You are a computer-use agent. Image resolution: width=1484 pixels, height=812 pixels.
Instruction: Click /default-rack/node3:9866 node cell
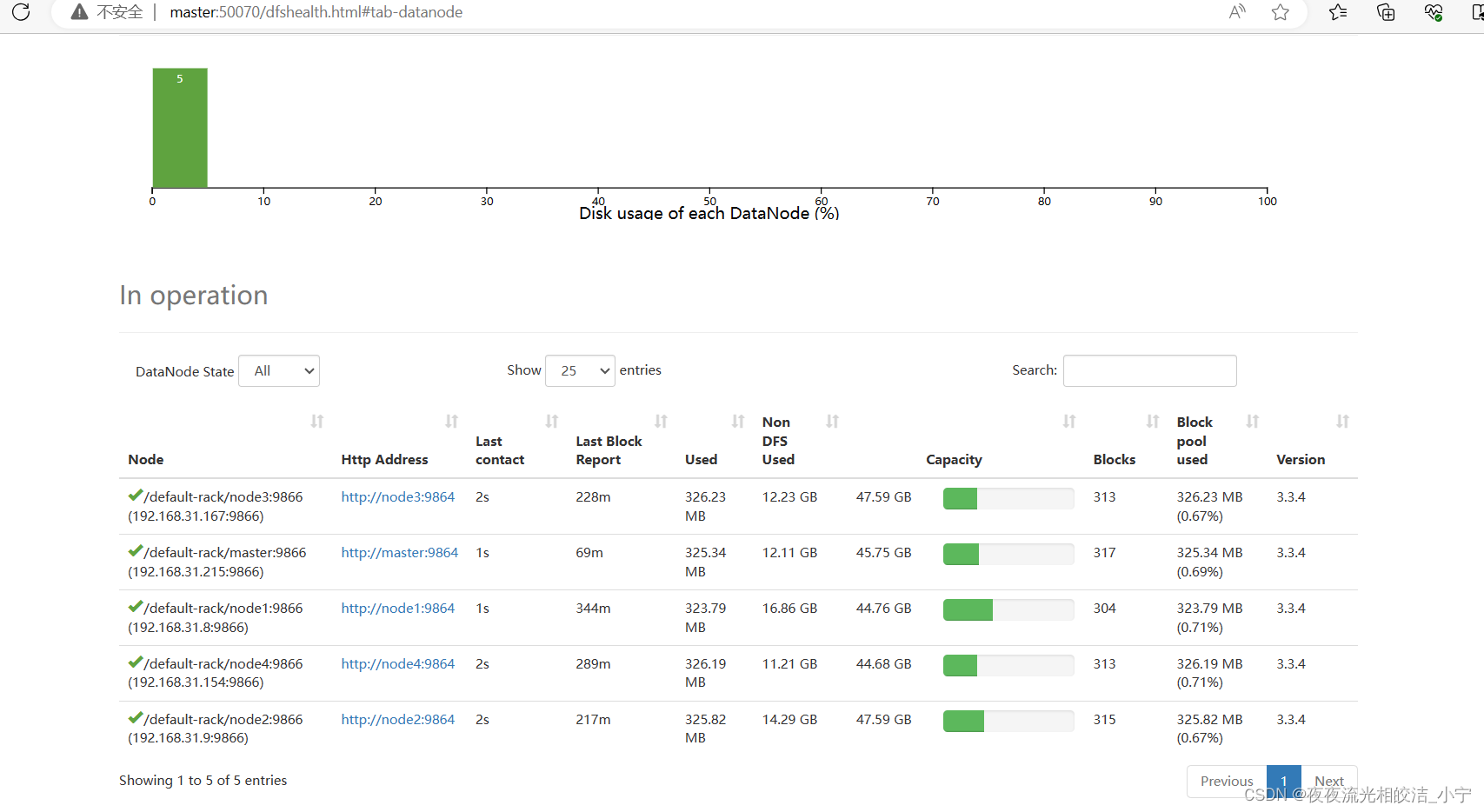point(216,506)
